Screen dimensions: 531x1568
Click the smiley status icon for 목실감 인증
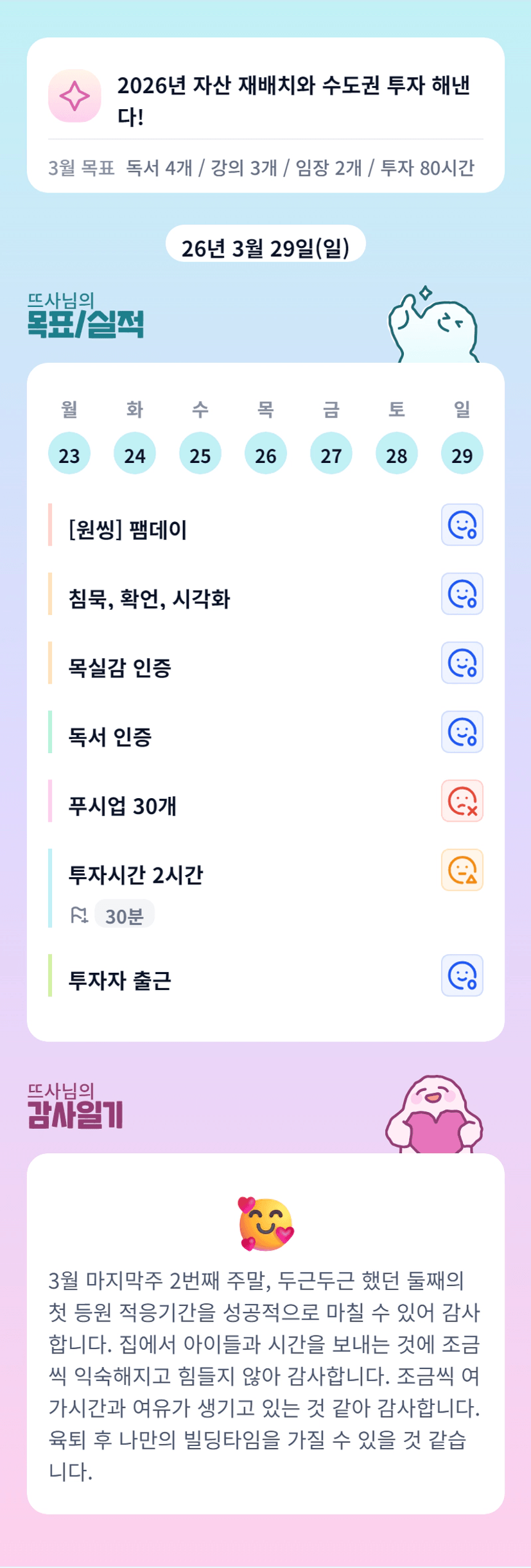[x=462, y=663]
